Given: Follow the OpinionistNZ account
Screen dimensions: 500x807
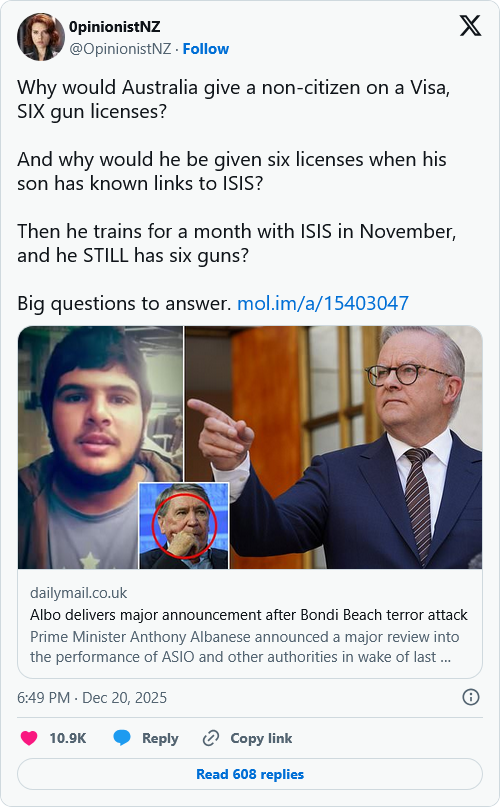Looking at the screenshot, I should [206, 49].
